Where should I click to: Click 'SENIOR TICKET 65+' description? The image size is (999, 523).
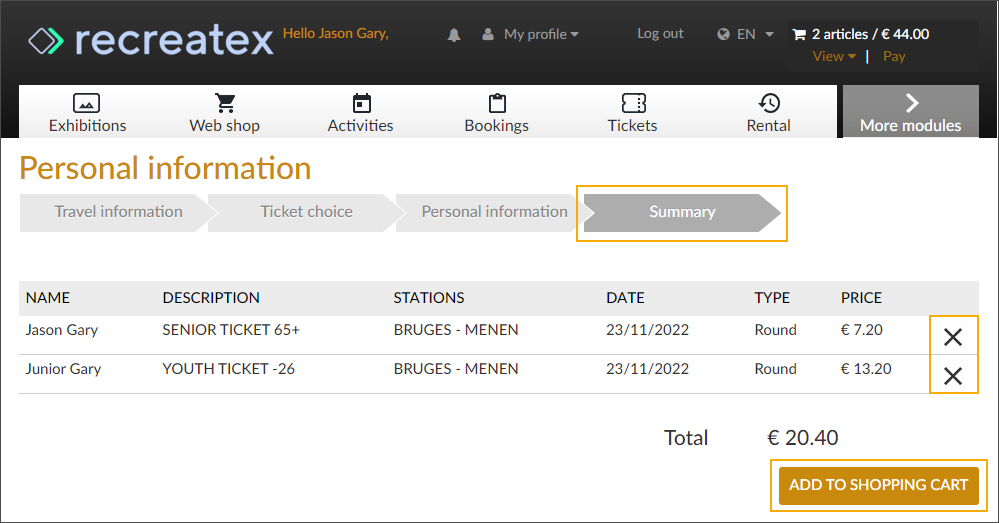(x=231, y=330)
